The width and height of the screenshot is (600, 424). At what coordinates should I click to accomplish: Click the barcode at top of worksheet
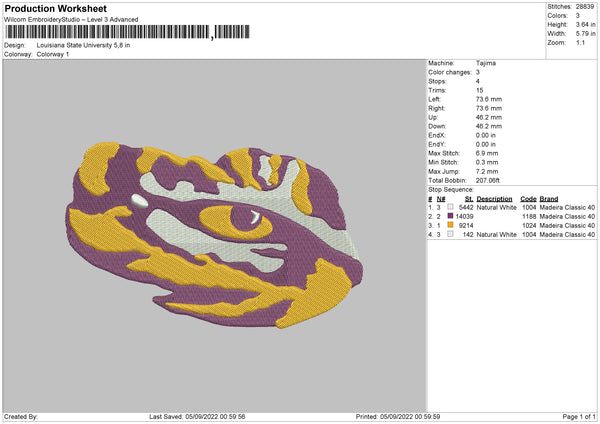click(x=127, y=32)
